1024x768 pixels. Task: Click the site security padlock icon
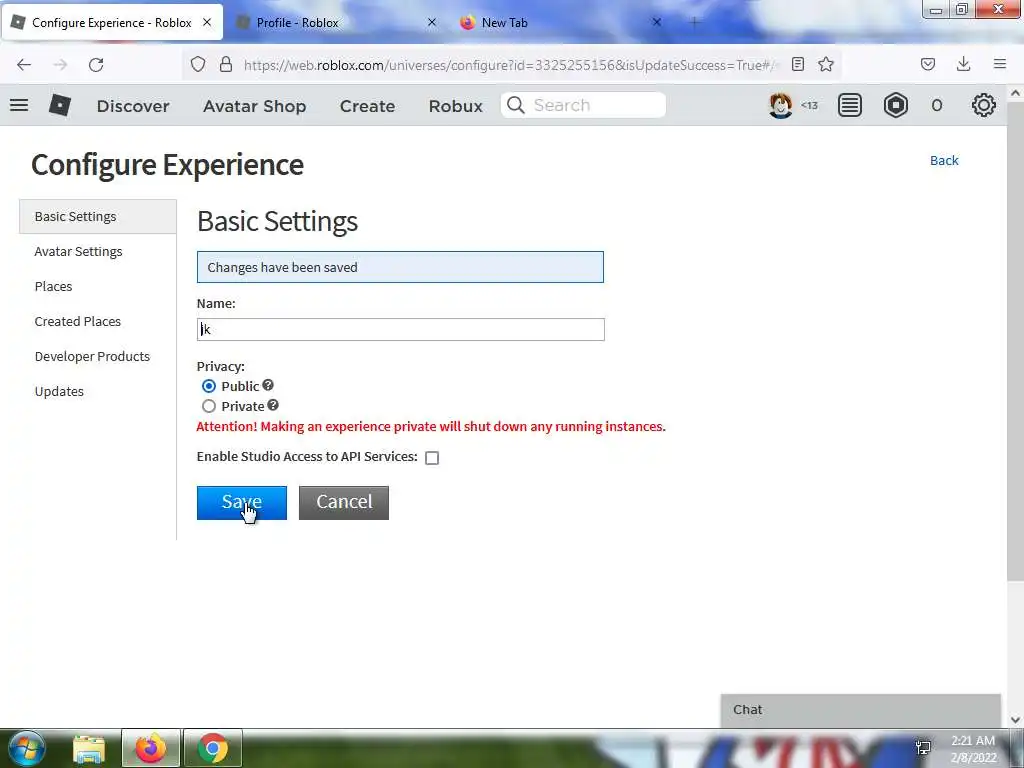(x=226, y=64)
